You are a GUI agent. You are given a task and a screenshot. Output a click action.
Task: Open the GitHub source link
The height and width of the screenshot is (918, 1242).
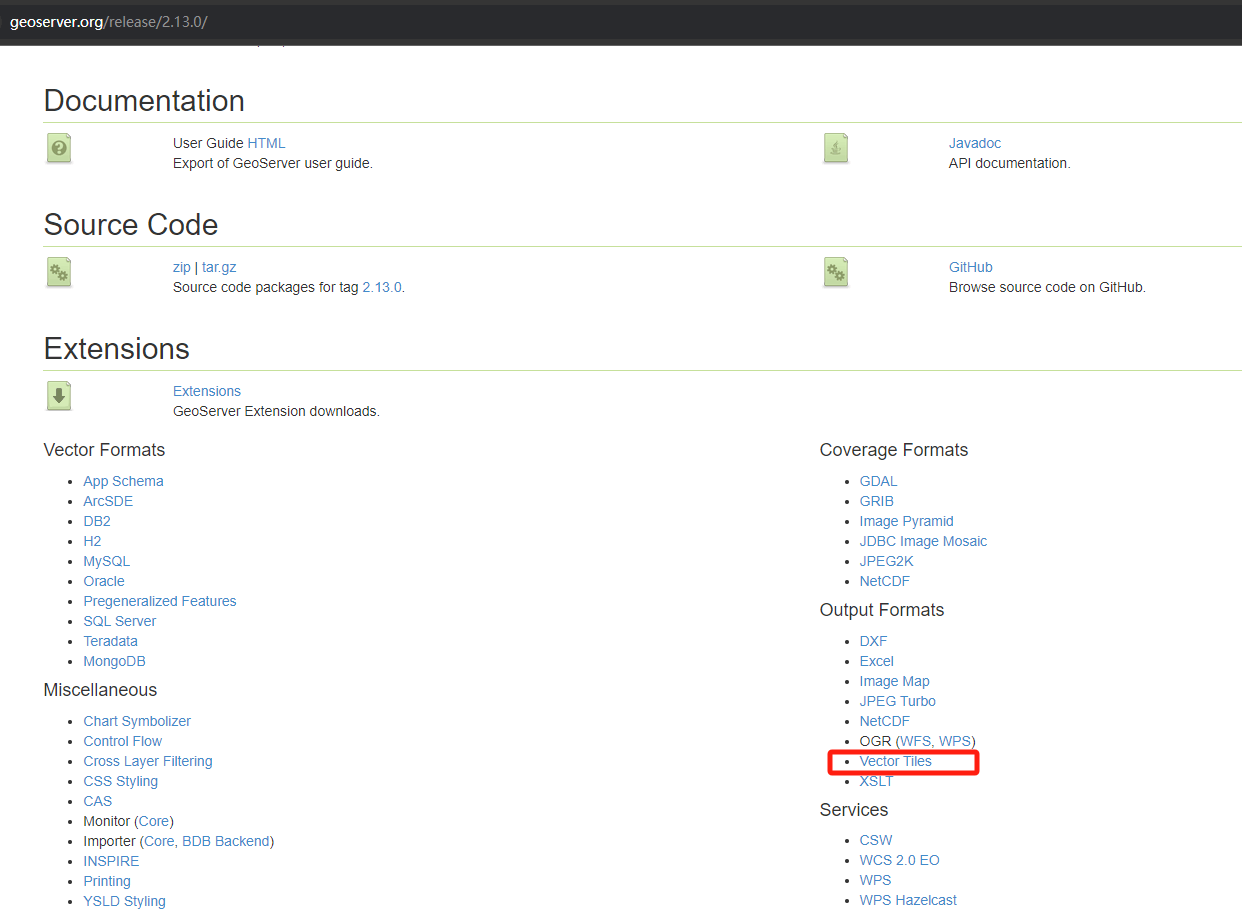point(970,267)
